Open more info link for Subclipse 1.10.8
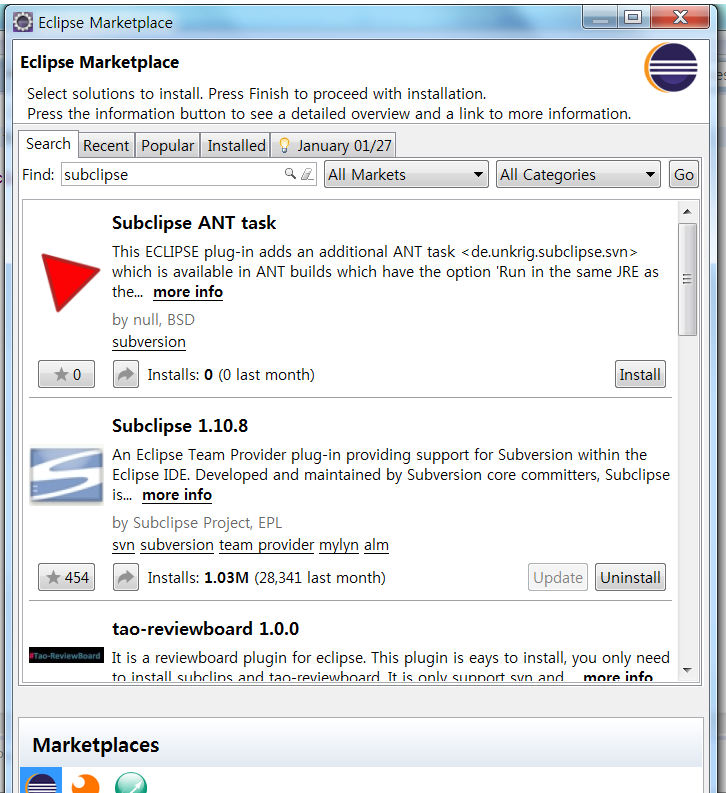 coord(177,495)
